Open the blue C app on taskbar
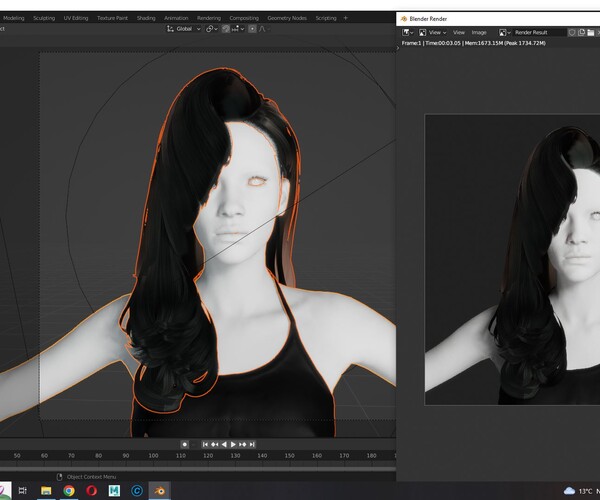 [137, 490]
